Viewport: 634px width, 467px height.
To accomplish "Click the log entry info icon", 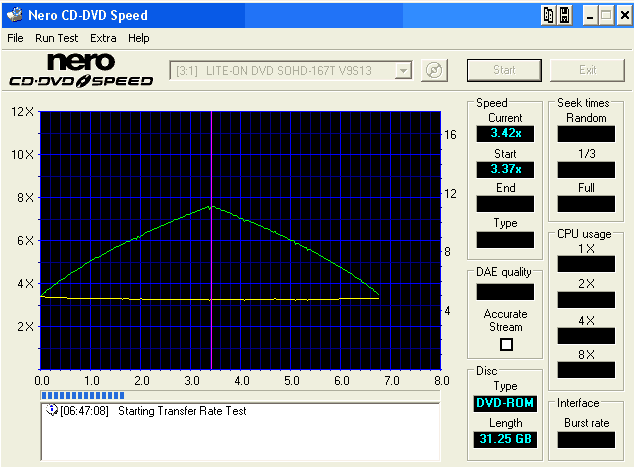I will tap(51, 410).
